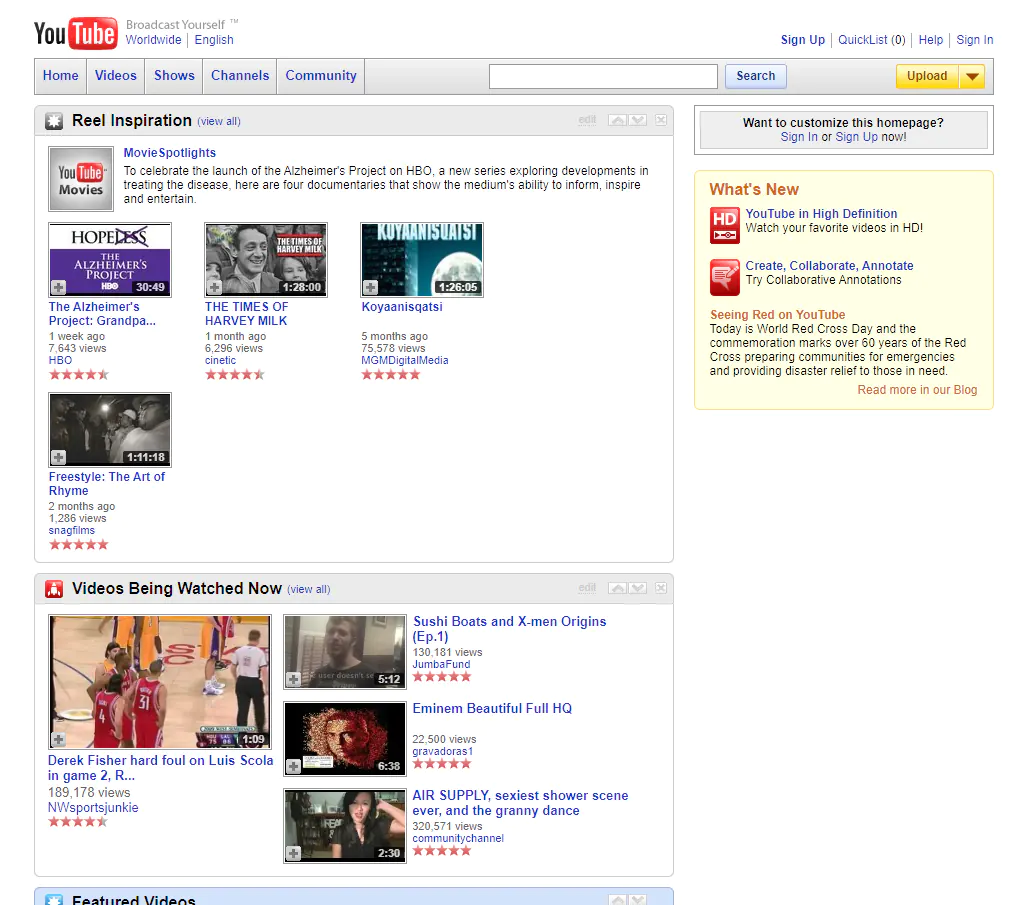This screenshot has width=1020, height=905.
Task: Edit the Videos Being Watched Now module
Action: coord(587,588)
